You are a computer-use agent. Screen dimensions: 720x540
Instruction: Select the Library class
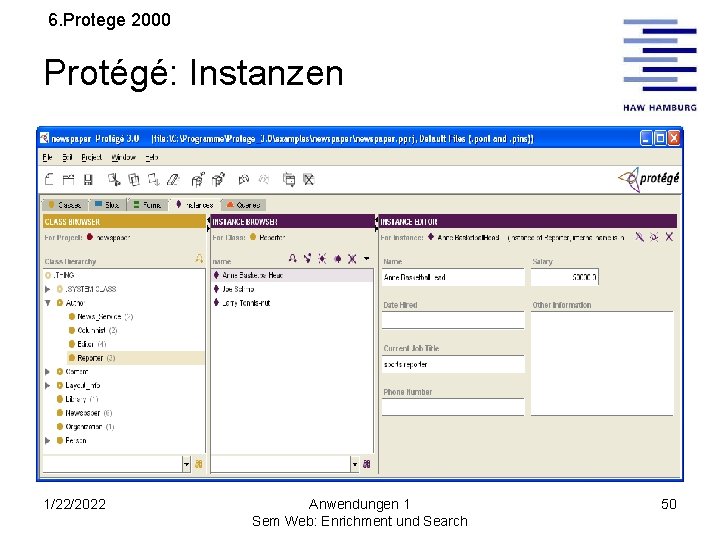pos(78,399)
